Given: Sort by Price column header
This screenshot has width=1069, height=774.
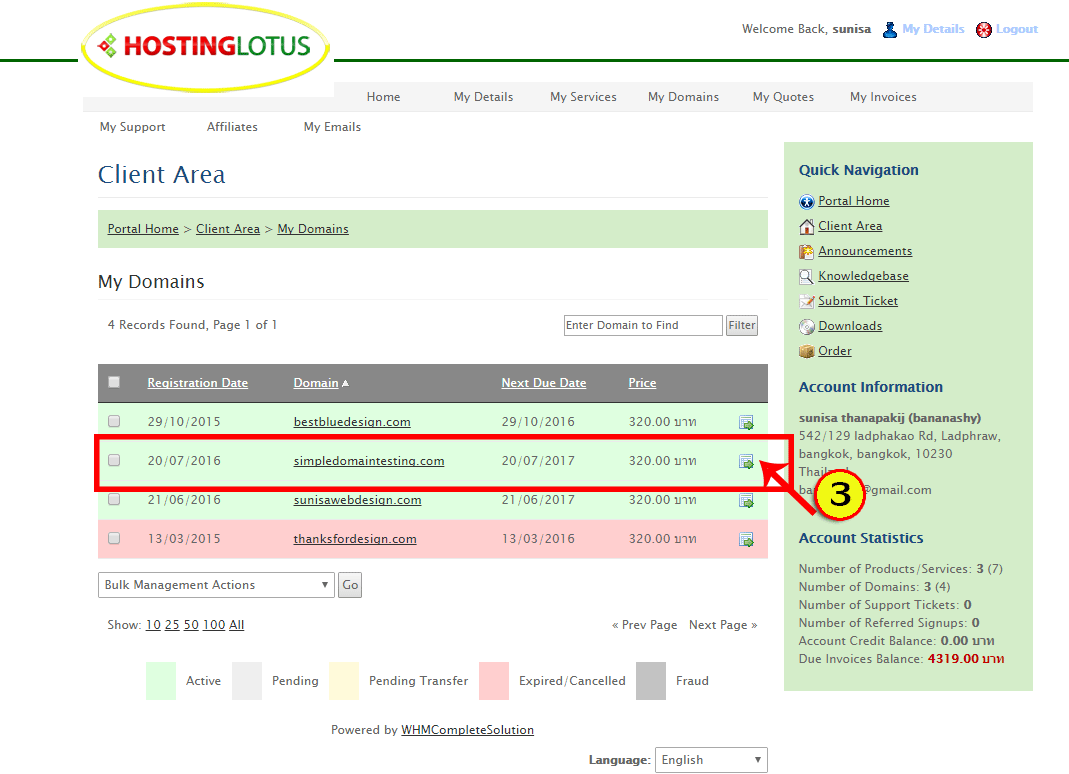Looking at the screenshot, I should pyautogui.click(x=642, y=383).
